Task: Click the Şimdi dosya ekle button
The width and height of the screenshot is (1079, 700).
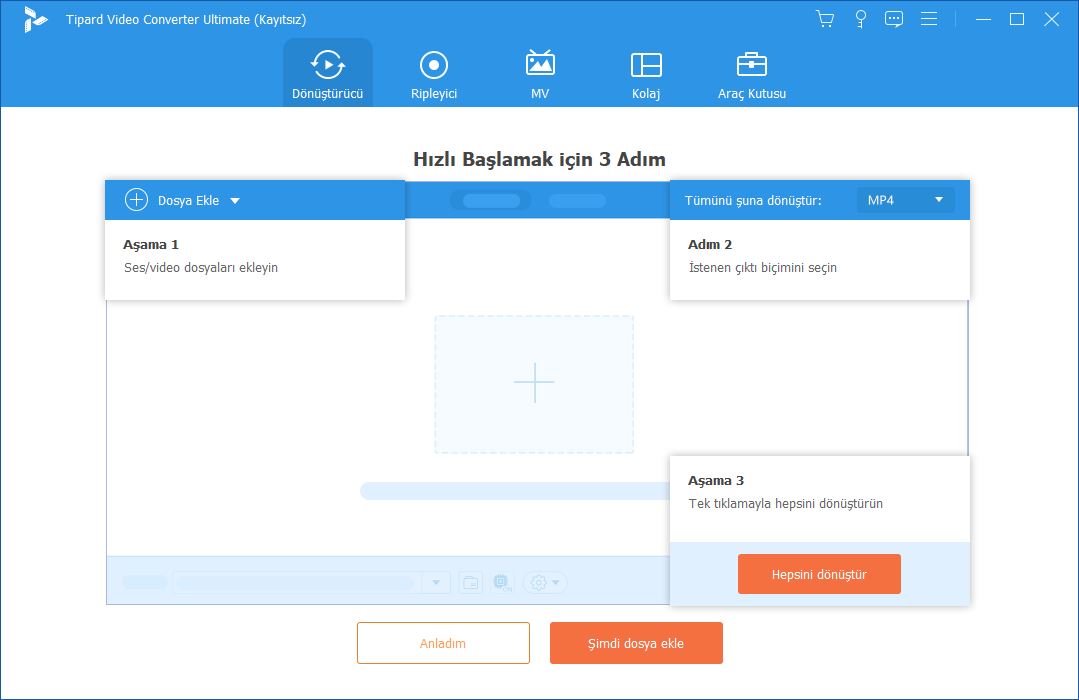Action: pos(636,643)
